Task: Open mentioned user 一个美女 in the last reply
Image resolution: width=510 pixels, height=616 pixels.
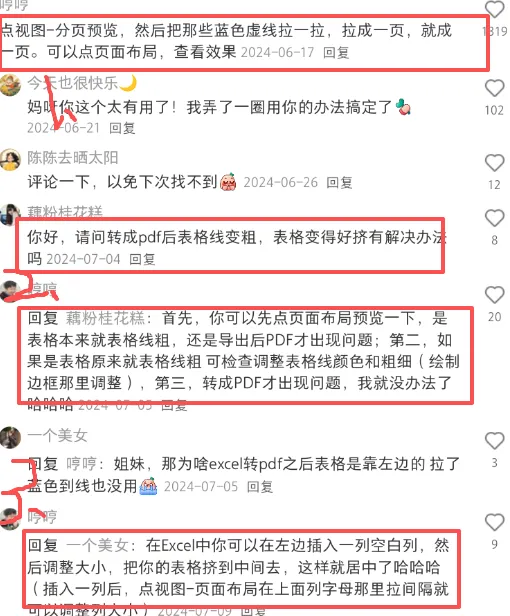Action: (97, 545)
